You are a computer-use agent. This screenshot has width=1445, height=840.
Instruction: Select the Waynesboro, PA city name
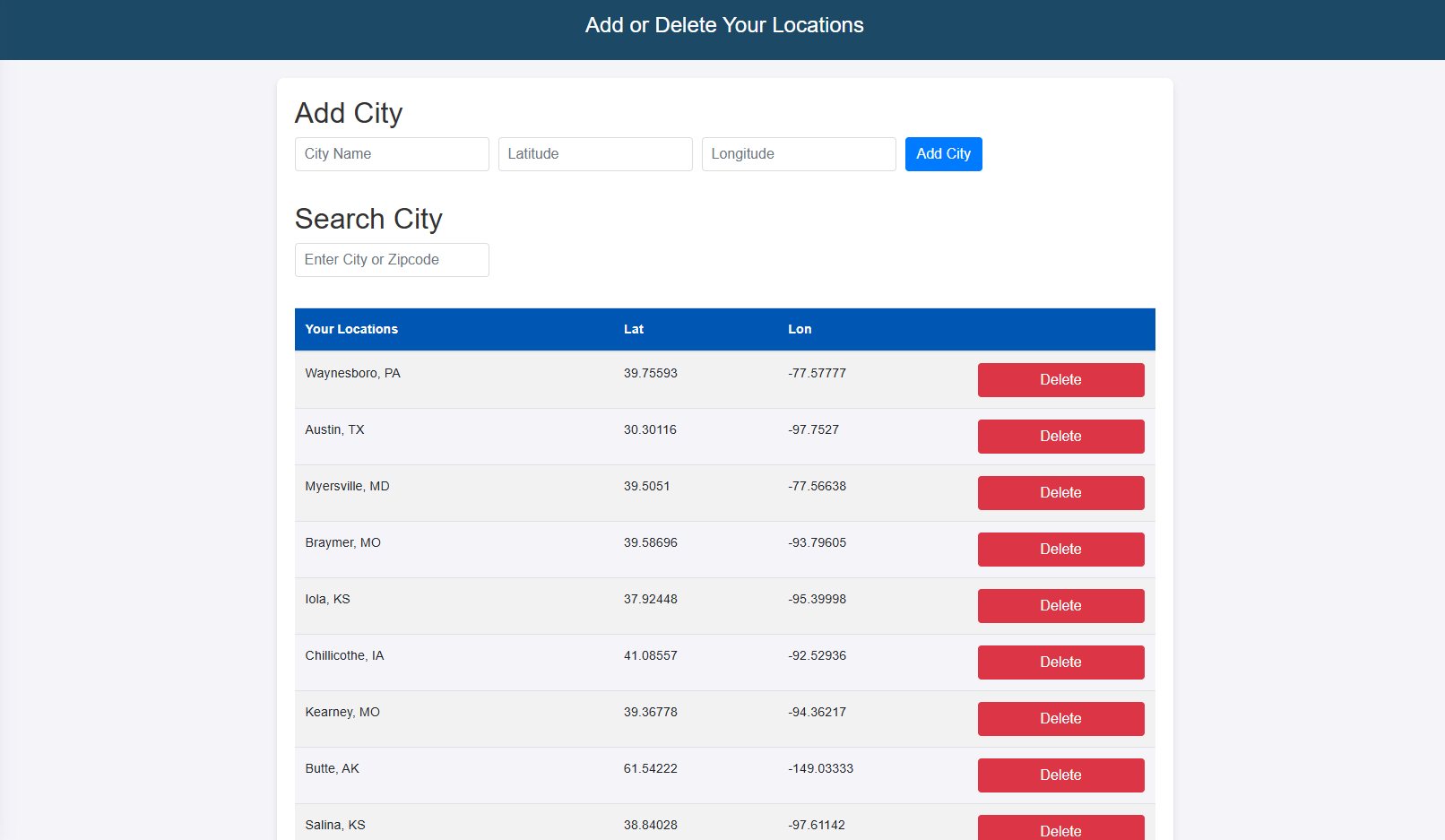pos(352,373)
